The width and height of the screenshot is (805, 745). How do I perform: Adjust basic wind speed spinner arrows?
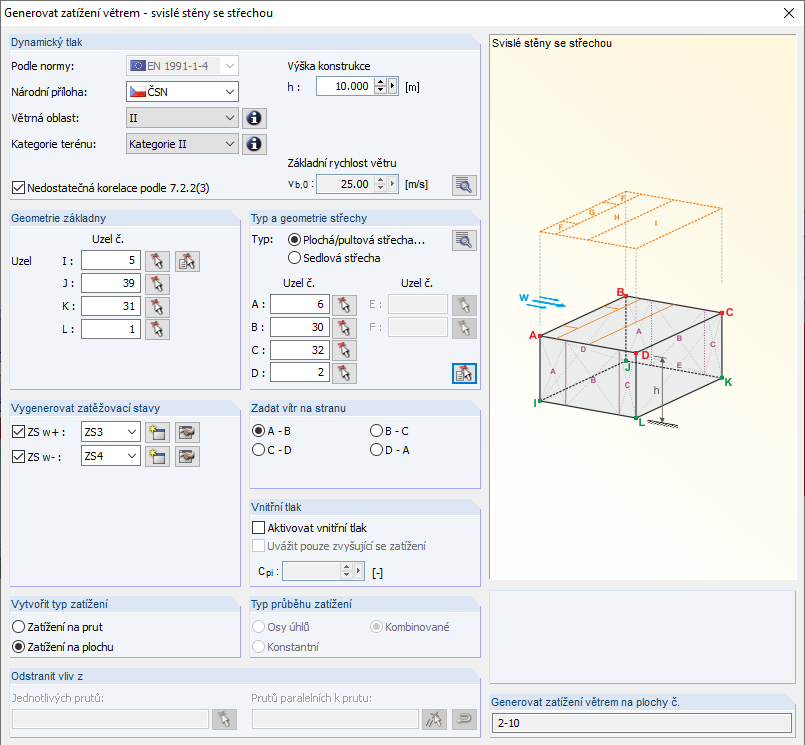point(380,184)
